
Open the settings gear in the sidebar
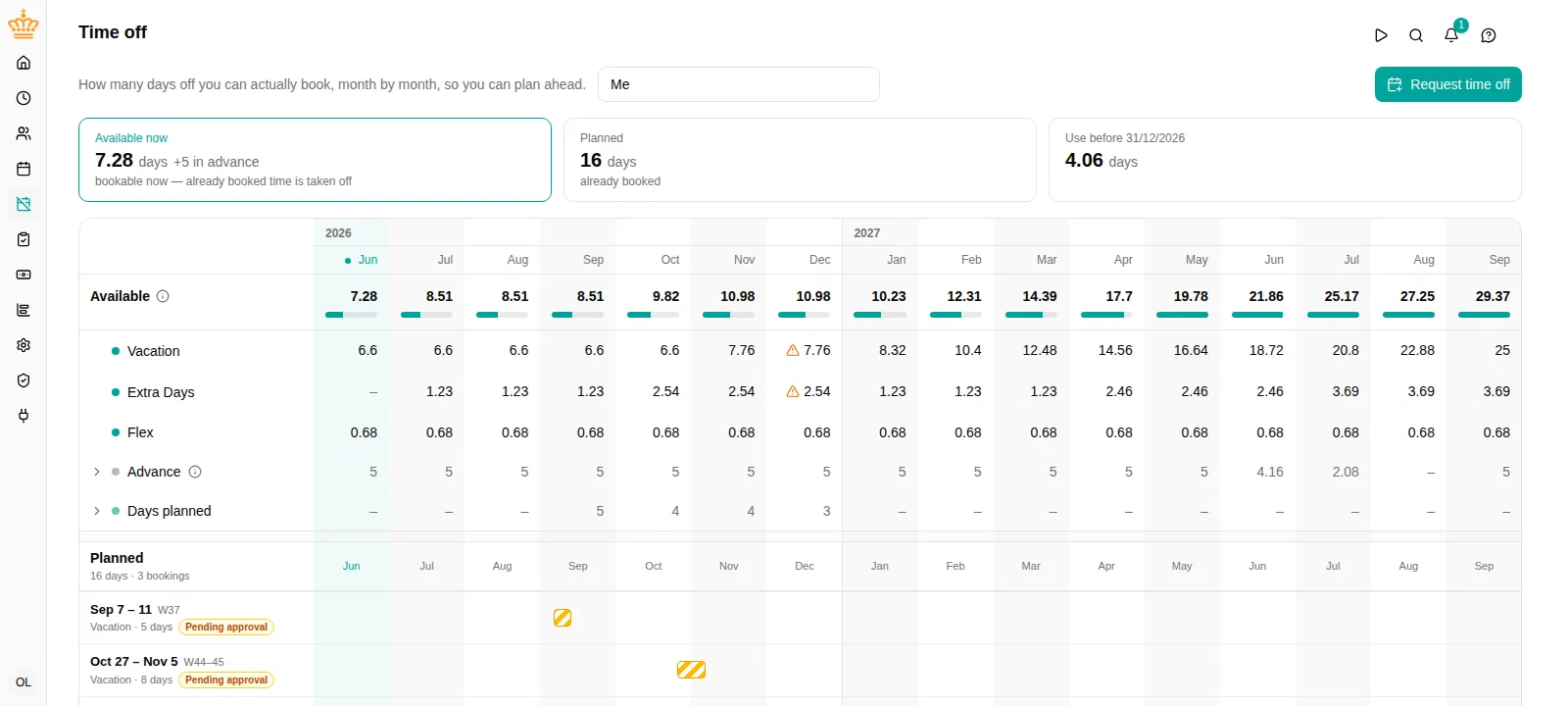[24, 345]
